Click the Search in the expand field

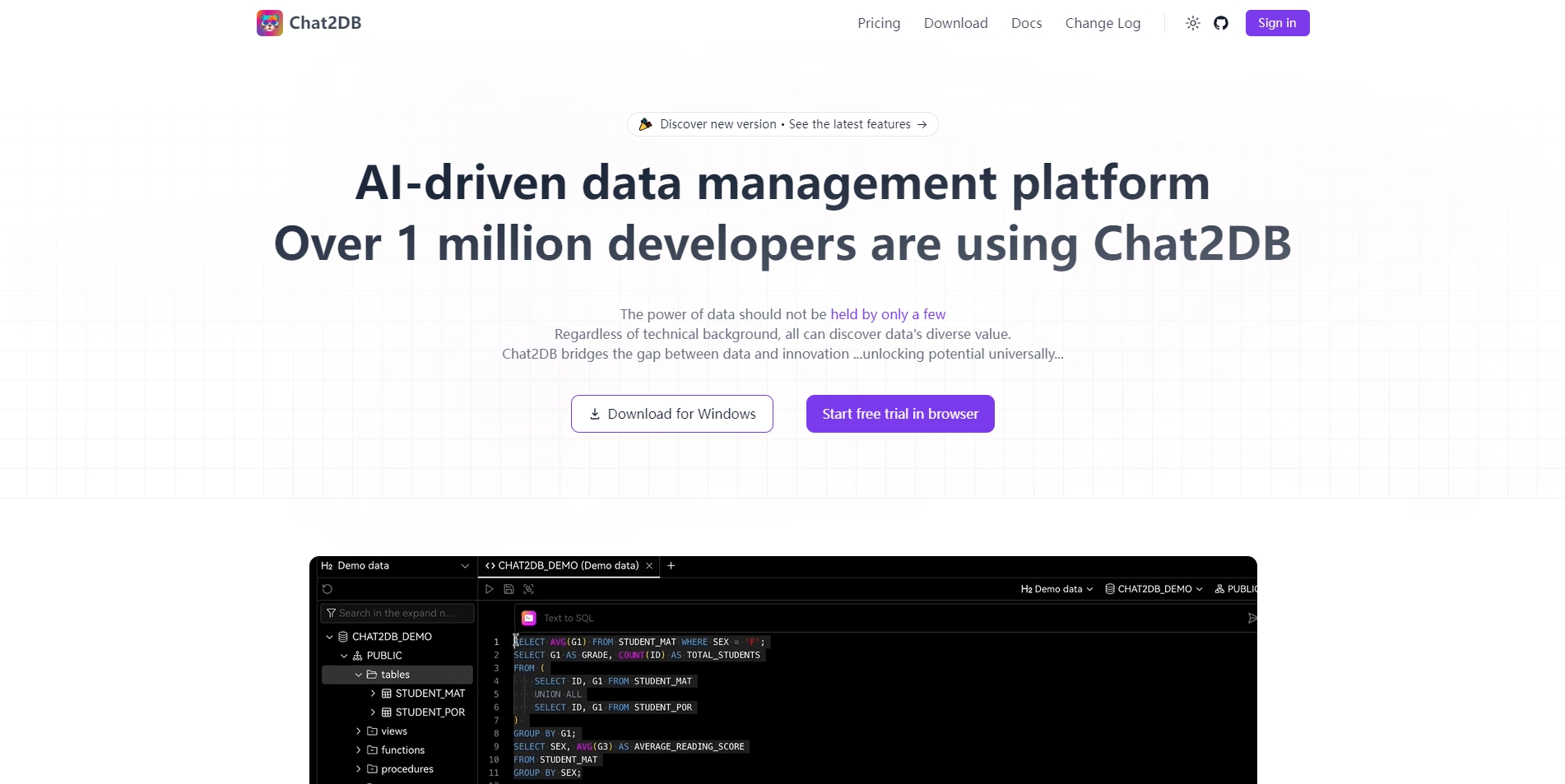[x=397, y=613]
